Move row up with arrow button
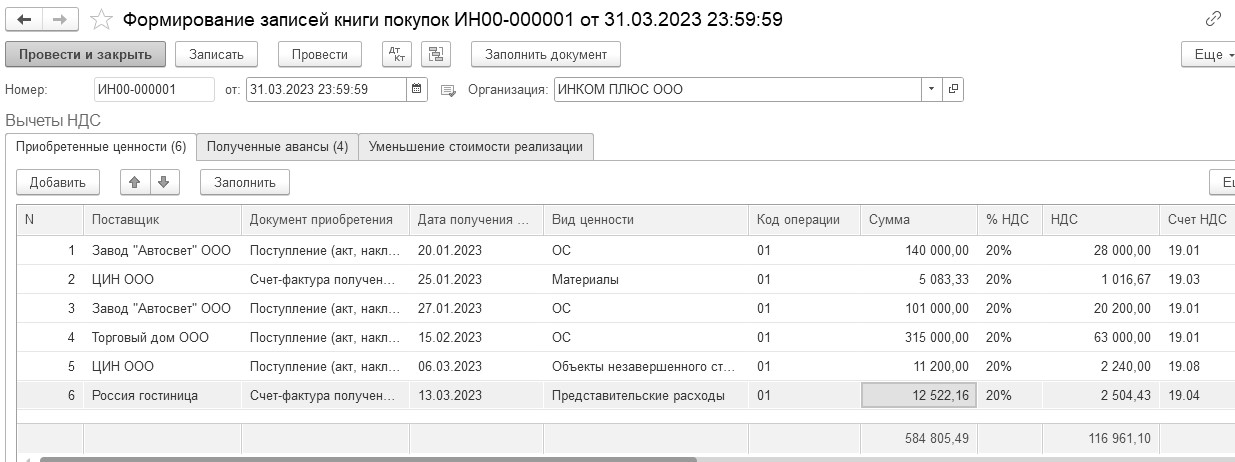This screenshot has width=1235, height=462. click(x=134, y=182)
